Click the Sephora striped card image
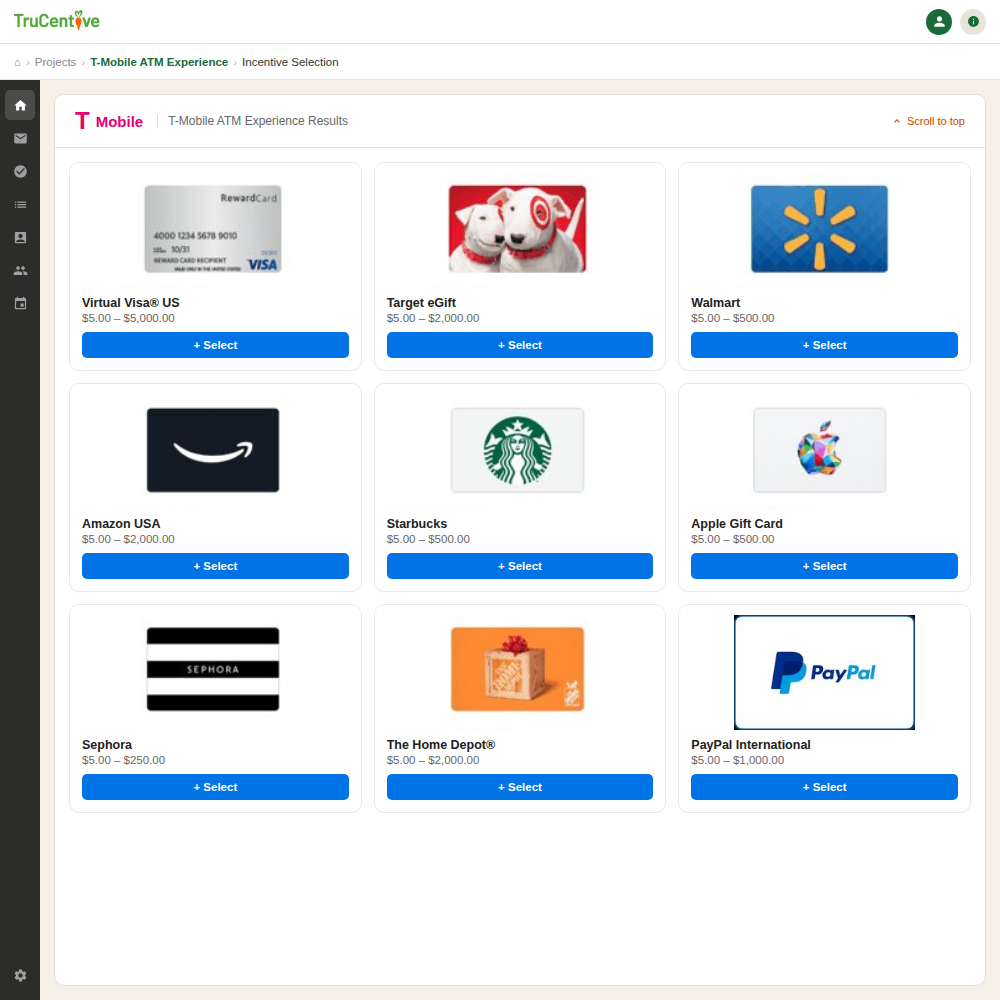This screenshot has height=1000, width=1000. pyautogui.click(x=213, y=669)
